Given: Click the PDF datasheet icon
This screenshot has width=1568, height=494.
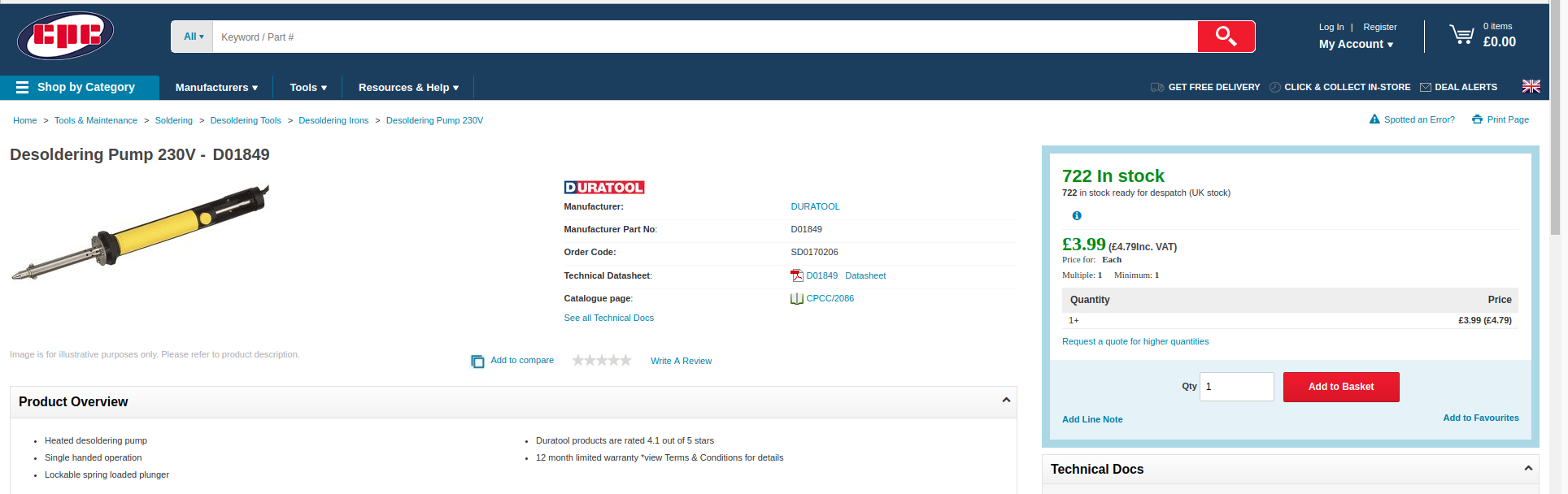Looking at the screenshot, I should coord(797,275).
